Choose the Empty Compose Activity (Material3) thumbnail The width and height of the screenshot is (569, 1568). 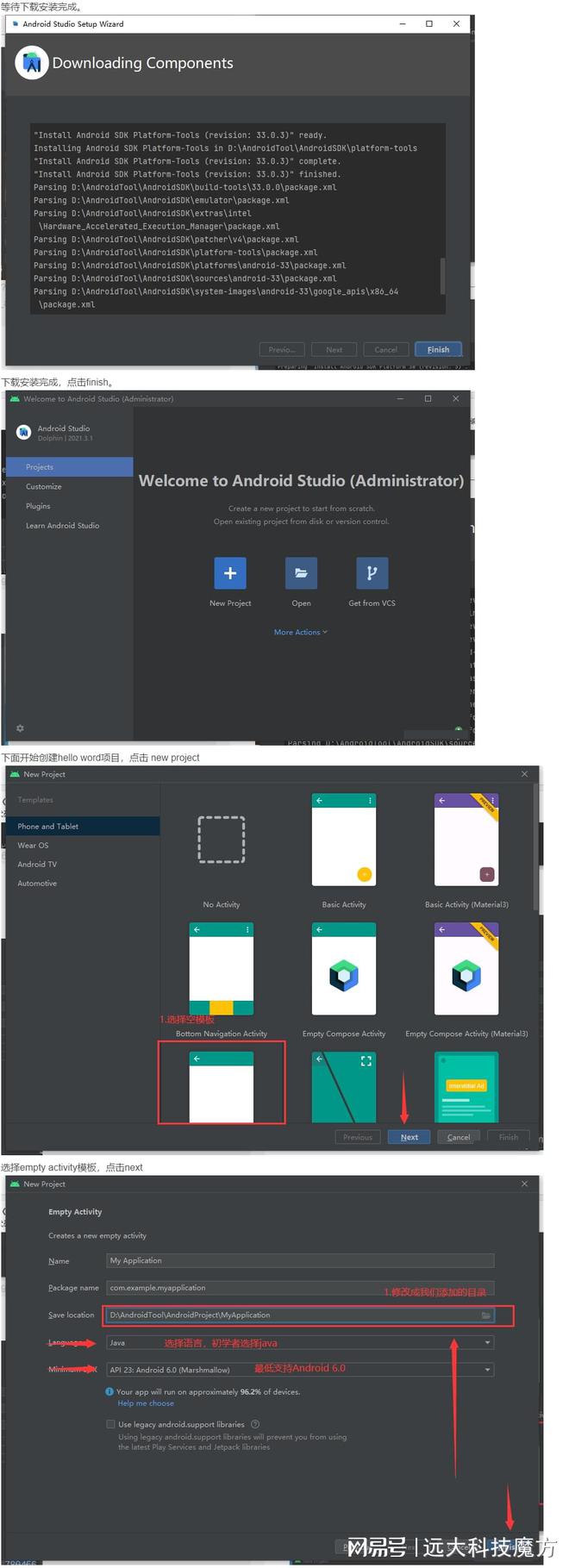coord(466,969)
